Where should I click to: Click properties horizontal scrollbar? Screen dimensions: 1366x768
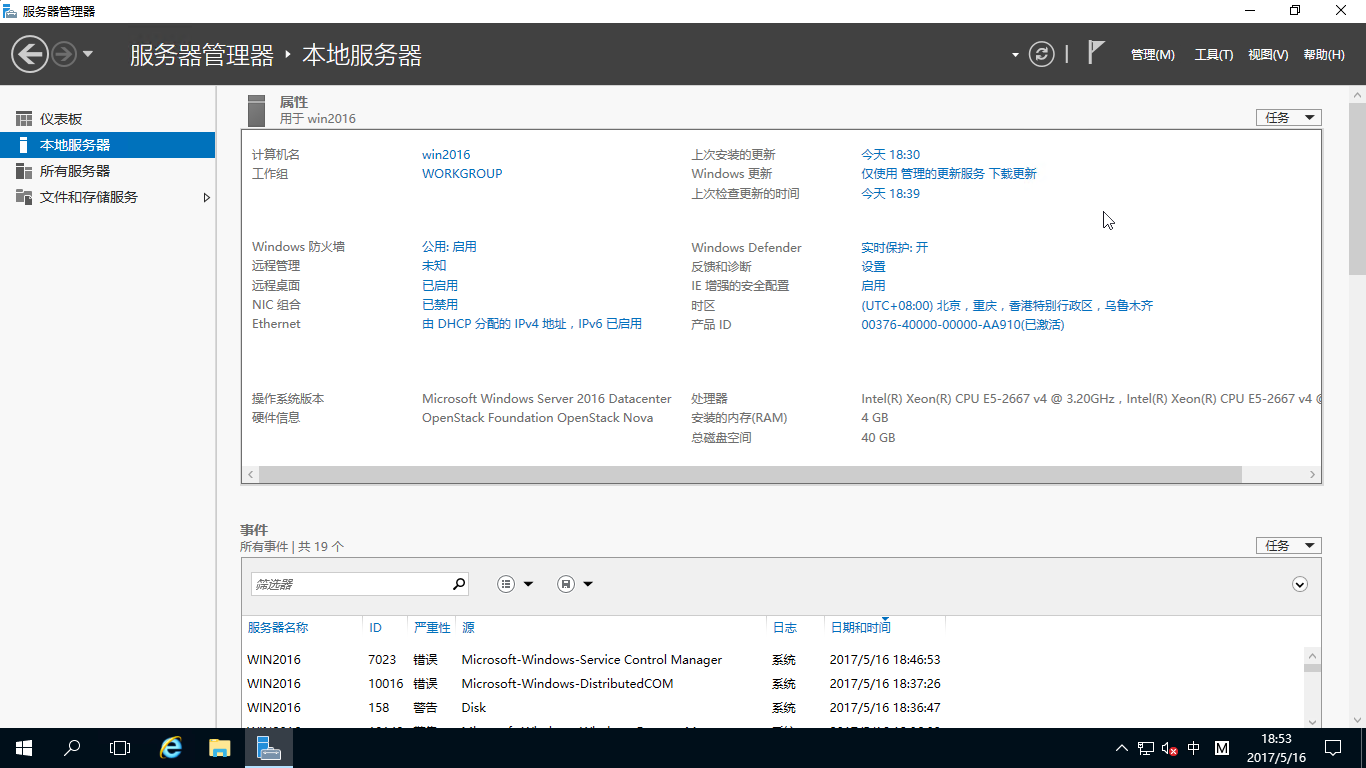(x=751, y=475)
